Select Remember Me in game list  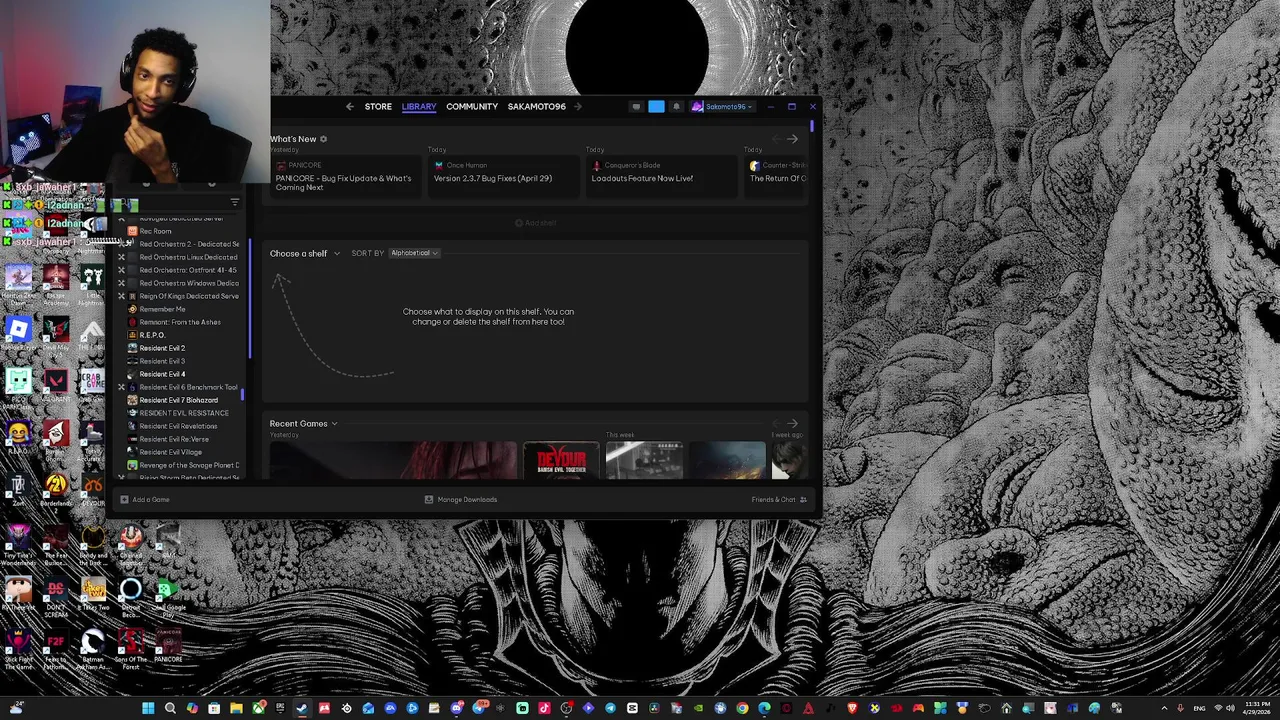162,309
